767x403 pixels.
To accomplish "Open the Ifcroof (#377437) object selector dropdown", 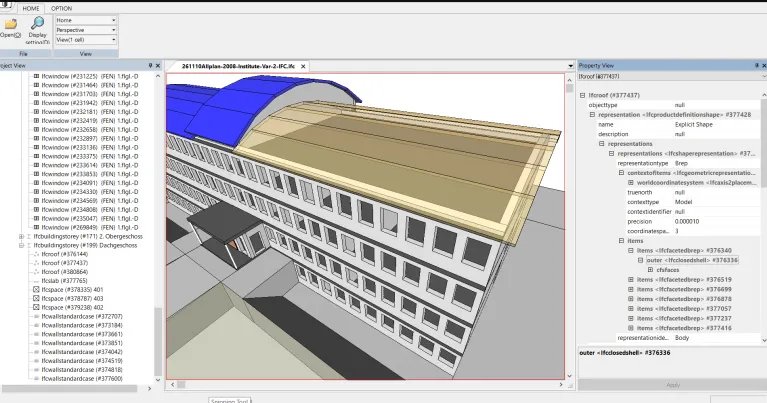I will pyautogui.click(x=764, y=77).
